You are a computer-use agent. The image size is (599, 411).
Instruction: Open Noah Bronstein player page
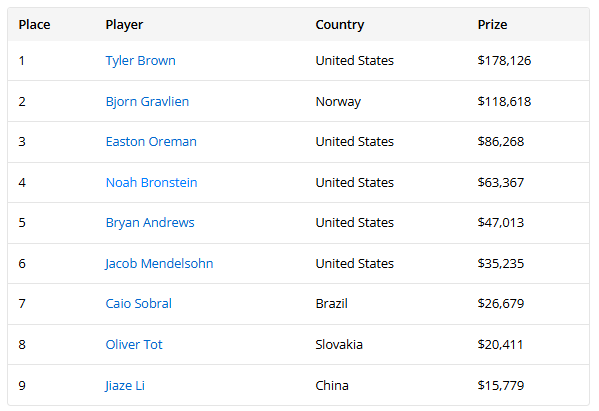tap(152, 183)
